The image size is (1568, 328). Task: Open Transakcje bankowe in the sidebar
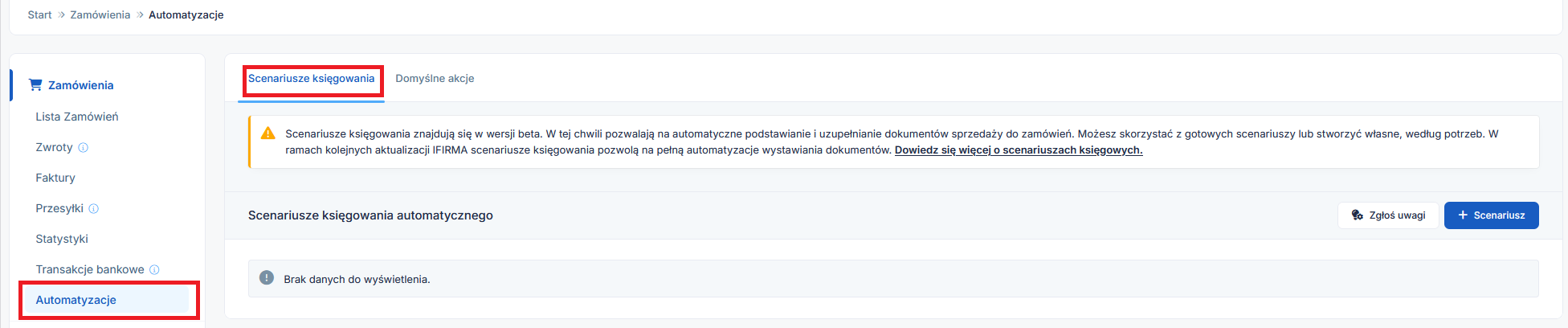click(90, 270)
